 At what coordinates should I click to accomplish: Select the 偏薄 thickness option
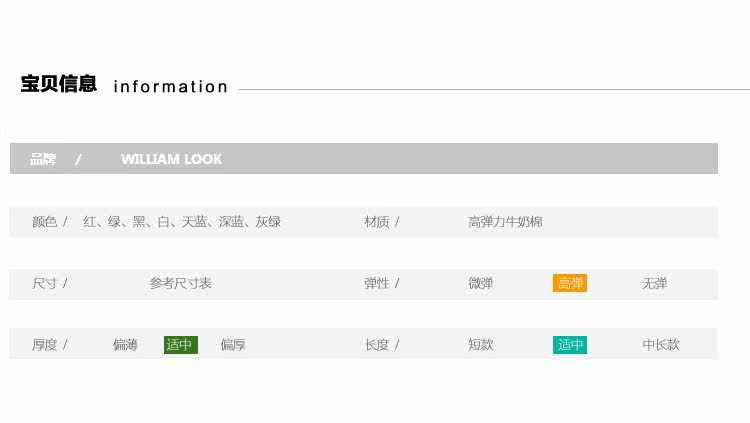coord(125,345)
